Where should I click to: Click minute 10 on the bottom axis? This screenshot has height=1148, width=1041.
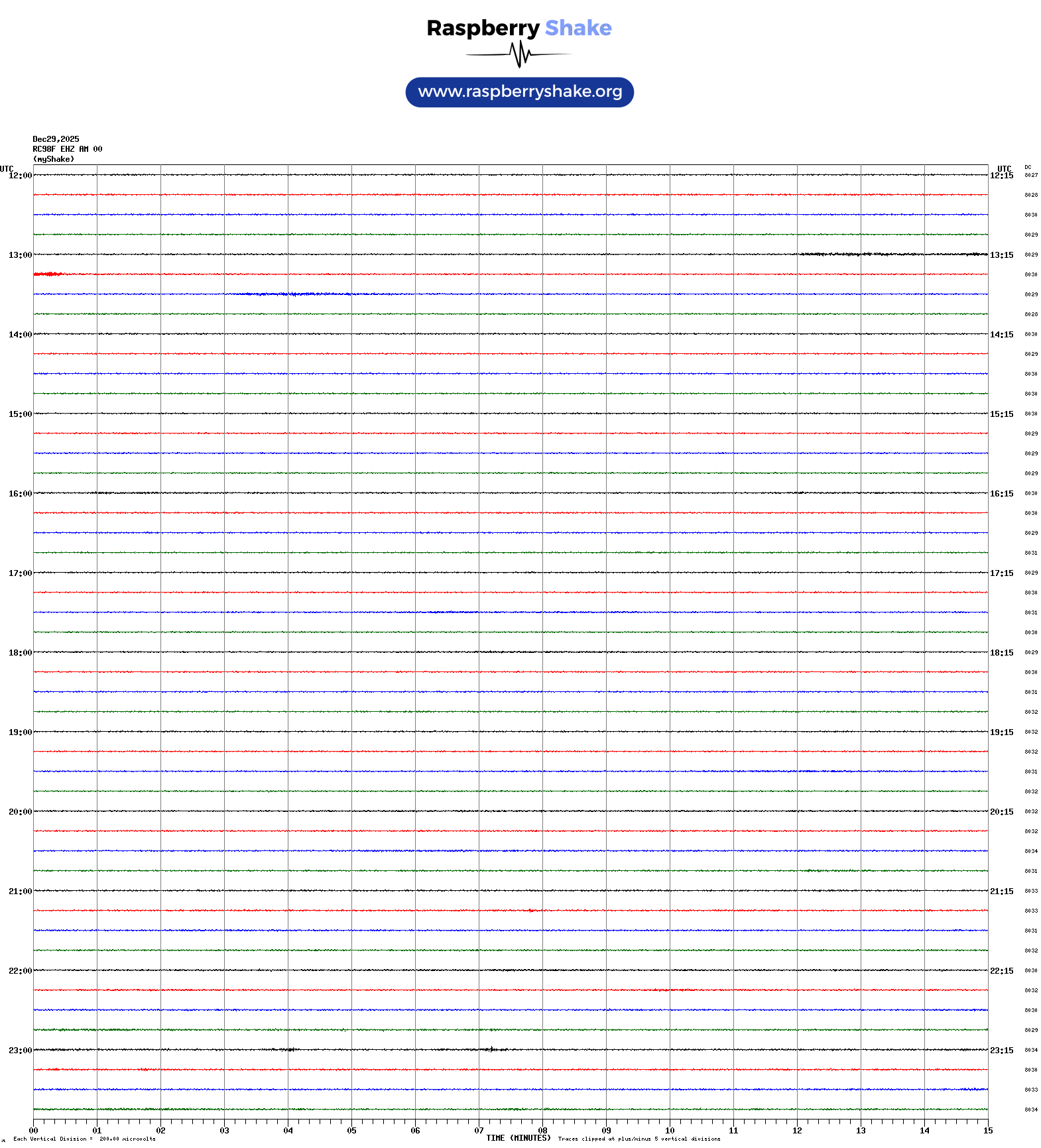[x=670, y=1131]
